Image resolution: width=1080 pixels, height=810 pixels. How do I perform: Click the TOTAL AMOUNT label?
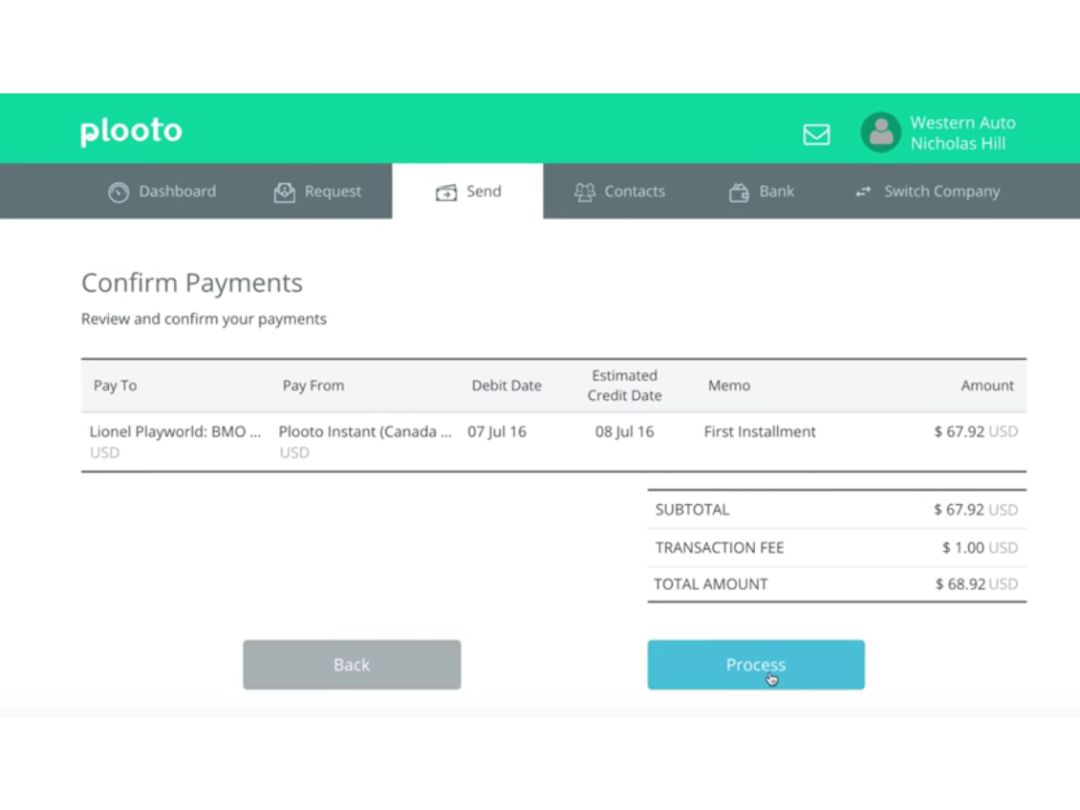[x=710, y=584]
